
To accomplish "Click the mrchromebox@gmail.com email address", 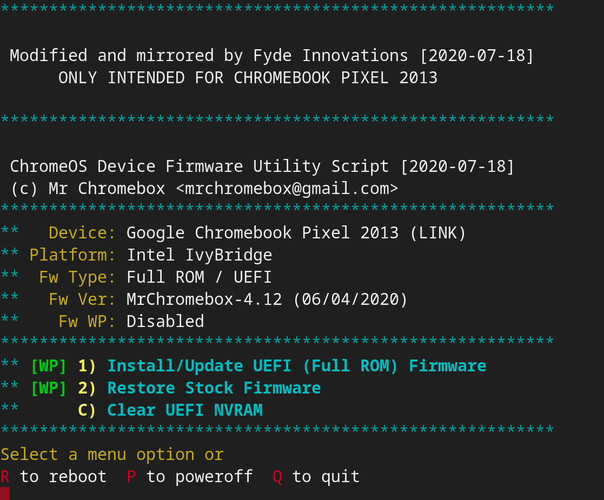I will pos(287,189).
